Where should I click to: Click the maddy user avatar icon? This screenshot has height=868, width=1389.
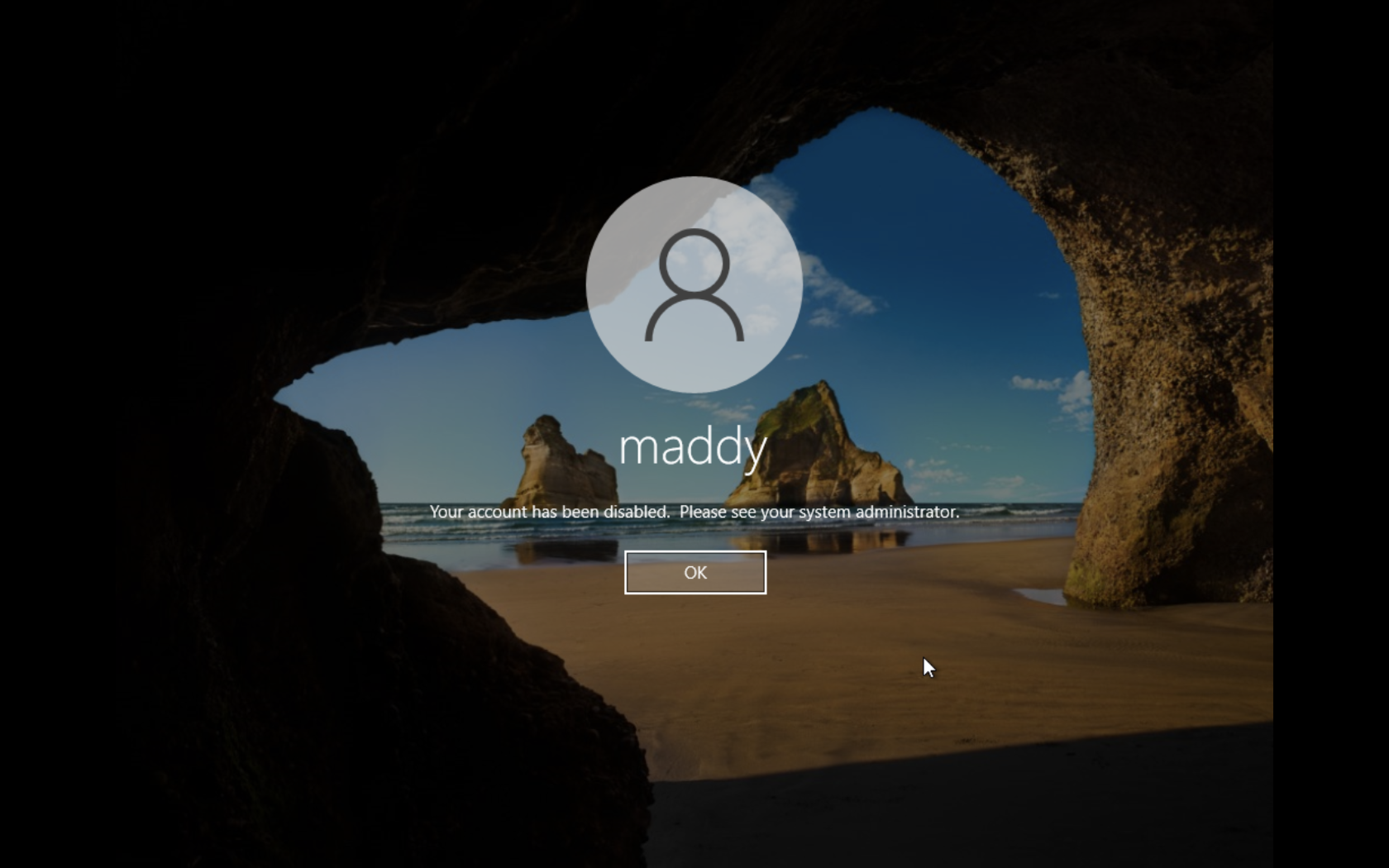(694, 285)
